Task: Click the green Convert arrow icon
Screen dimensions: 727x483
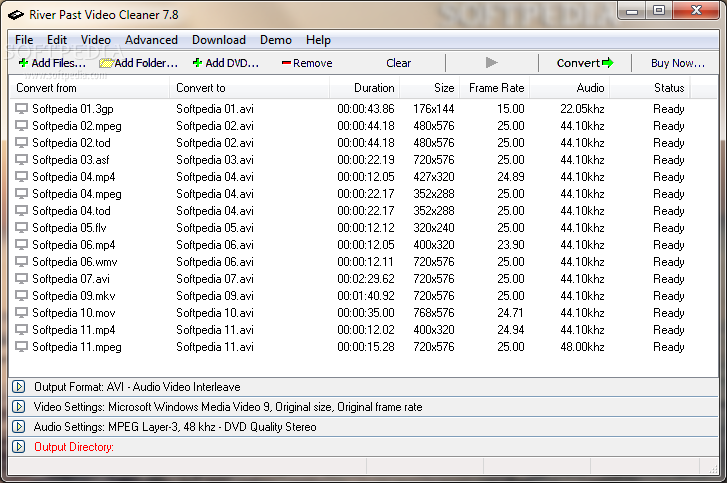Action: click(x=608, y=63)
